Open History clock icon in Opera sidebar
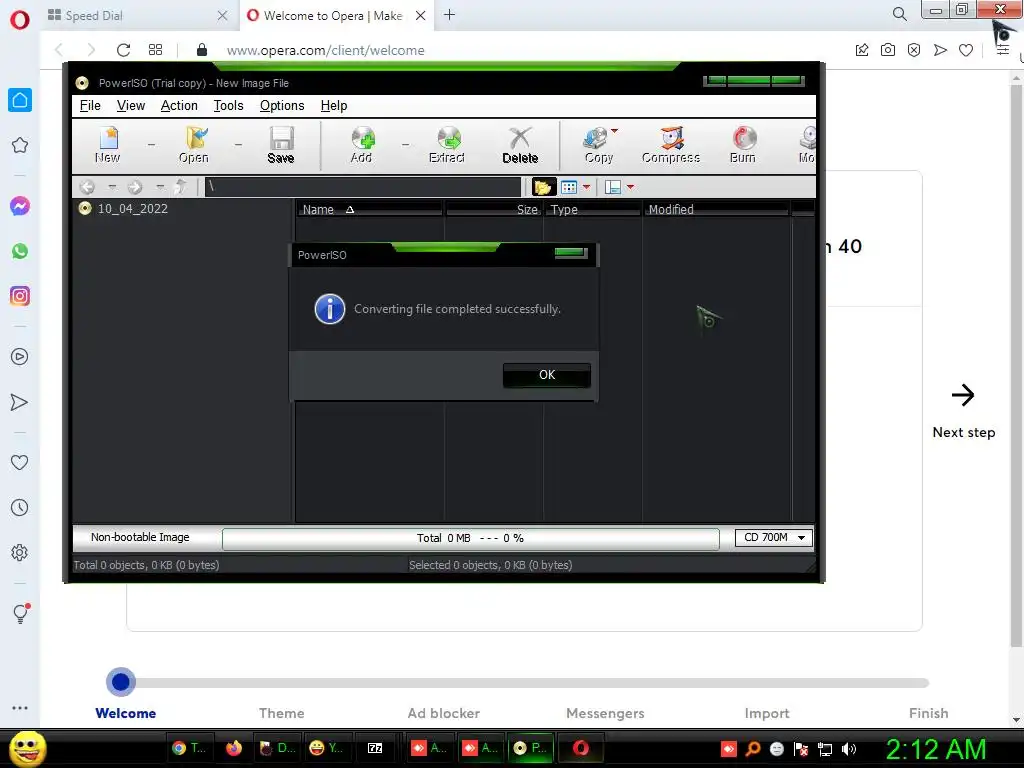Viewport: 1024px width, 768px height. coord(20,507)
